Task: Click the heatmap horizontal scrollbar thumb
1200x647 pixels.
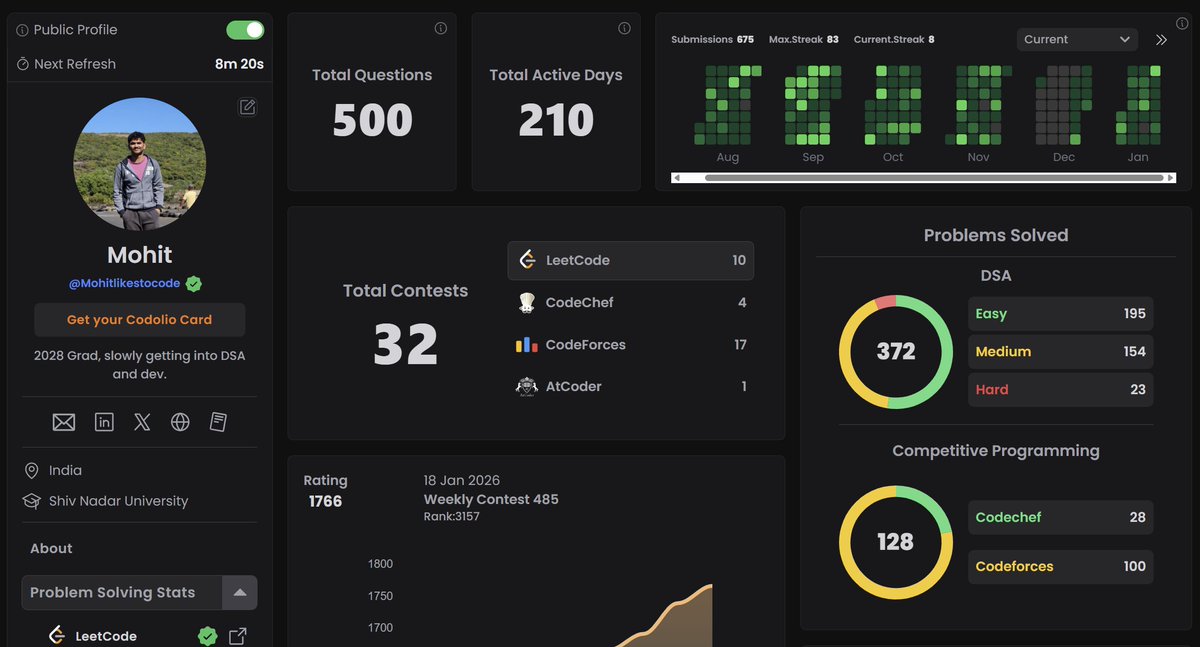Action: pyautogui.click(x=934, y=178)
